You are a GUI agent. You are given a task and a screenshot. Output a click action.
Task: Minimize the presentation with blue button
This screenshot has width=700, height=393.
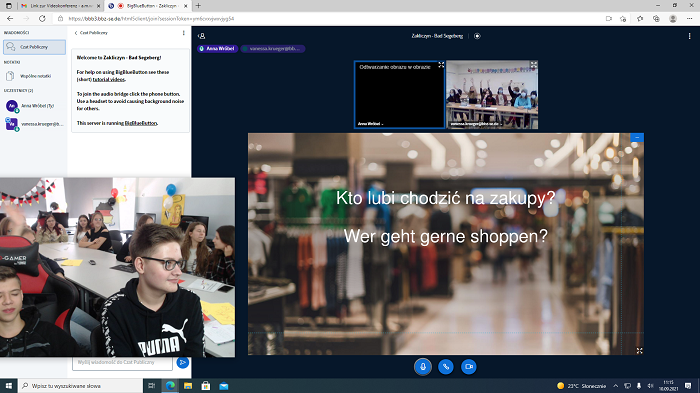[637, 137]
